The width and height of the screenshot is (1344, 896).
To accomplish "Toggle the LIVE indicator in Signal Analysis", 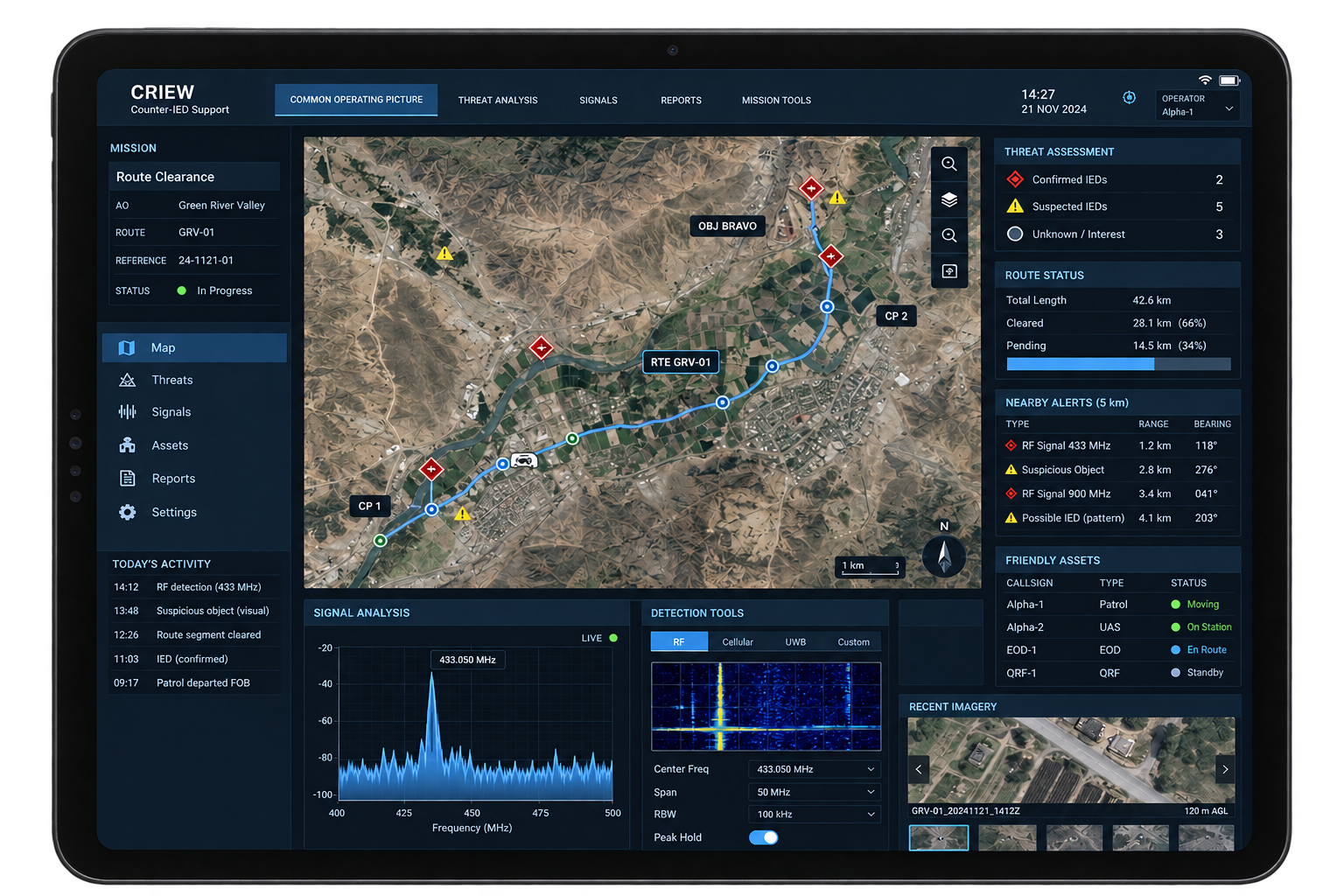I will [x=613, y=638].
